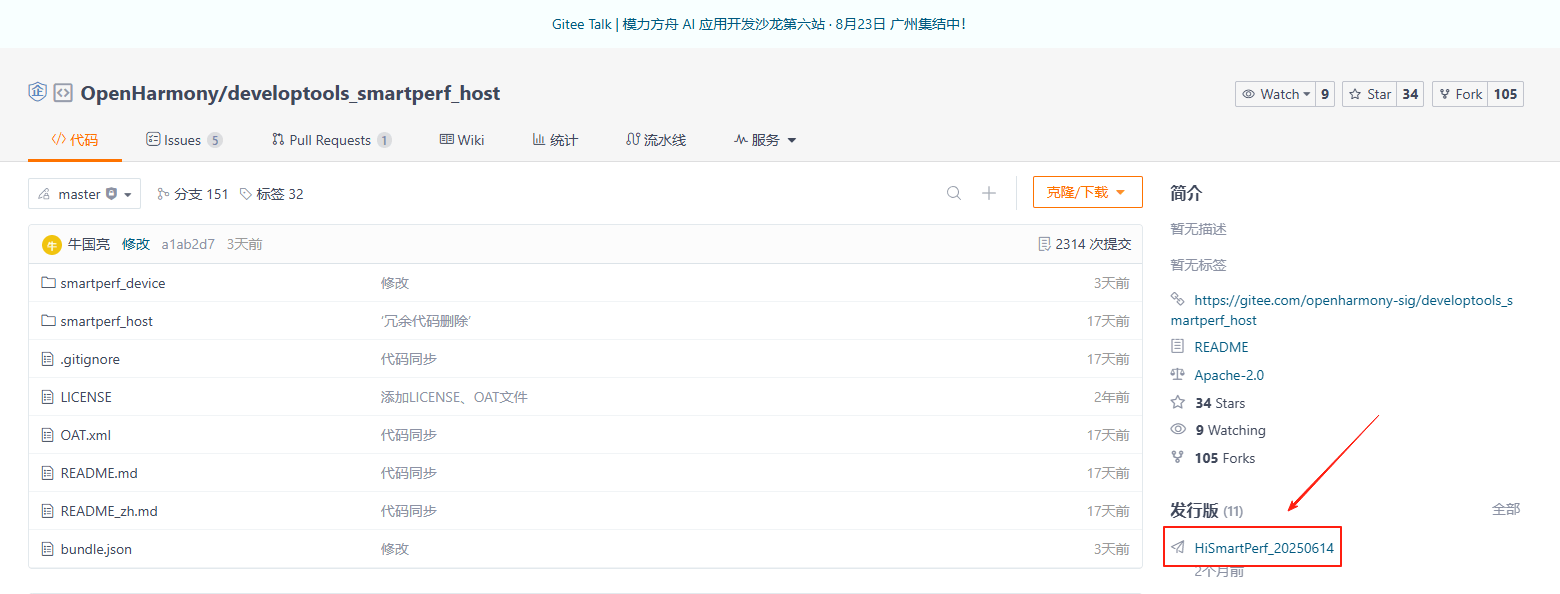Open the smartperf_host folder name
Screen dimensions: 1560x594
[x=106, y=321]
